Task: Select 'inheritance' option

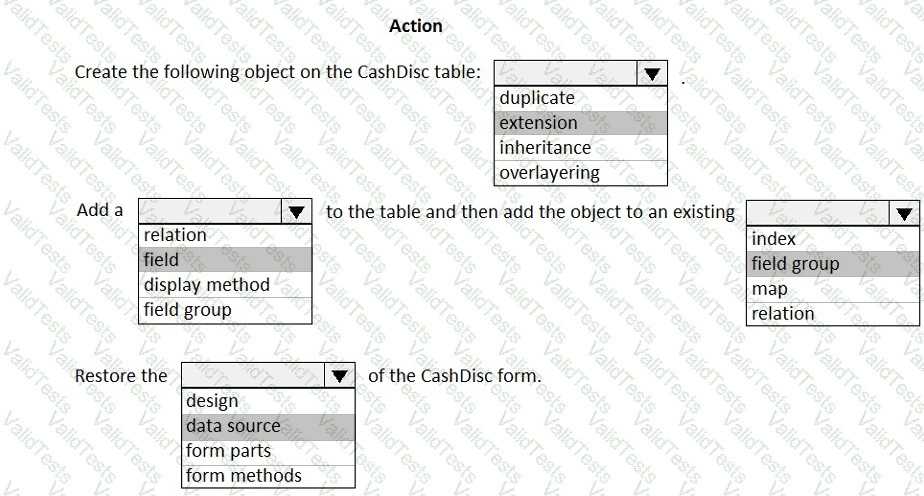Action: [580, 147]
